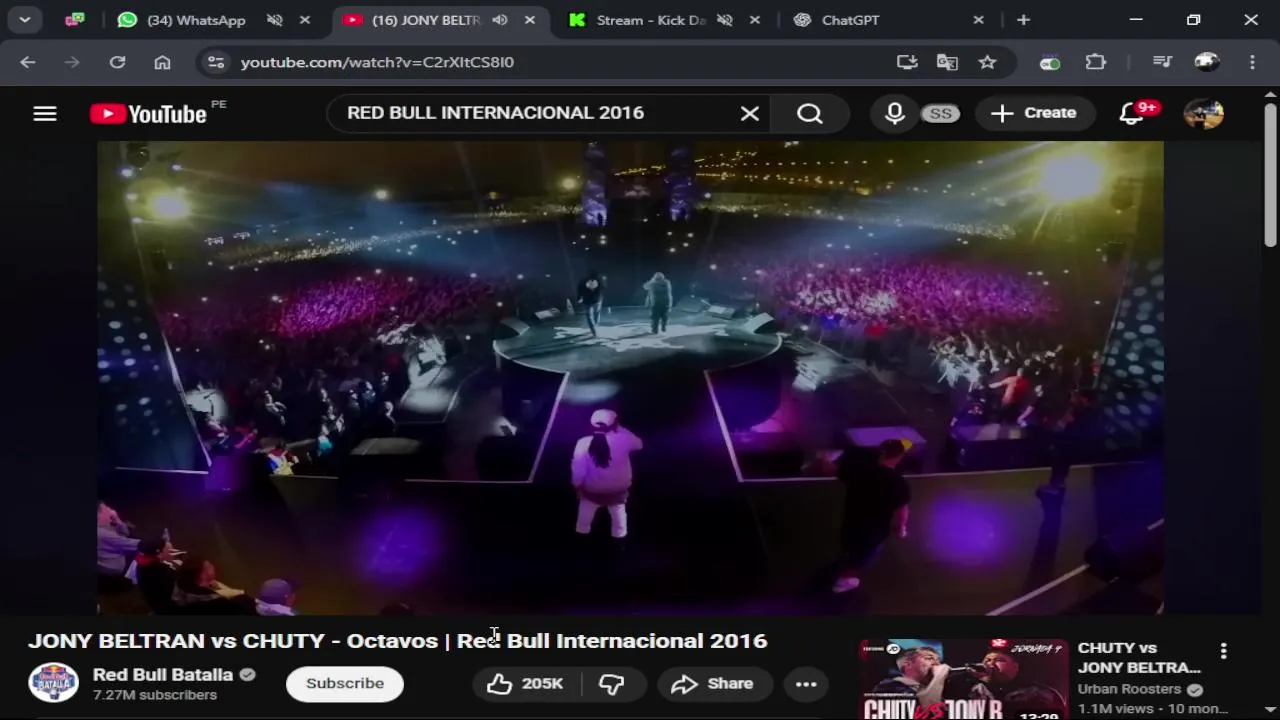Focus the youtube.com address bar URL
Viewport: 1280px width, 720px height.
click(377, 62)
